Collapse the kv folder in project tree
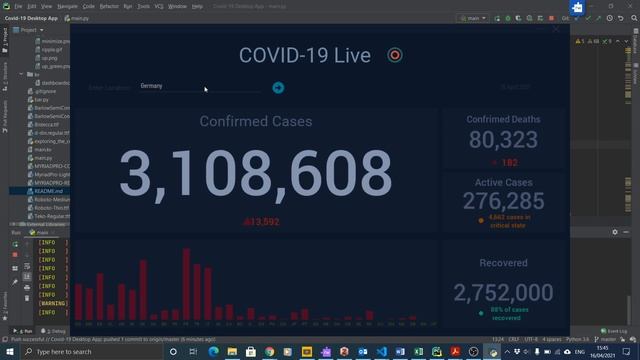640x360 pixels. [21, 74]
